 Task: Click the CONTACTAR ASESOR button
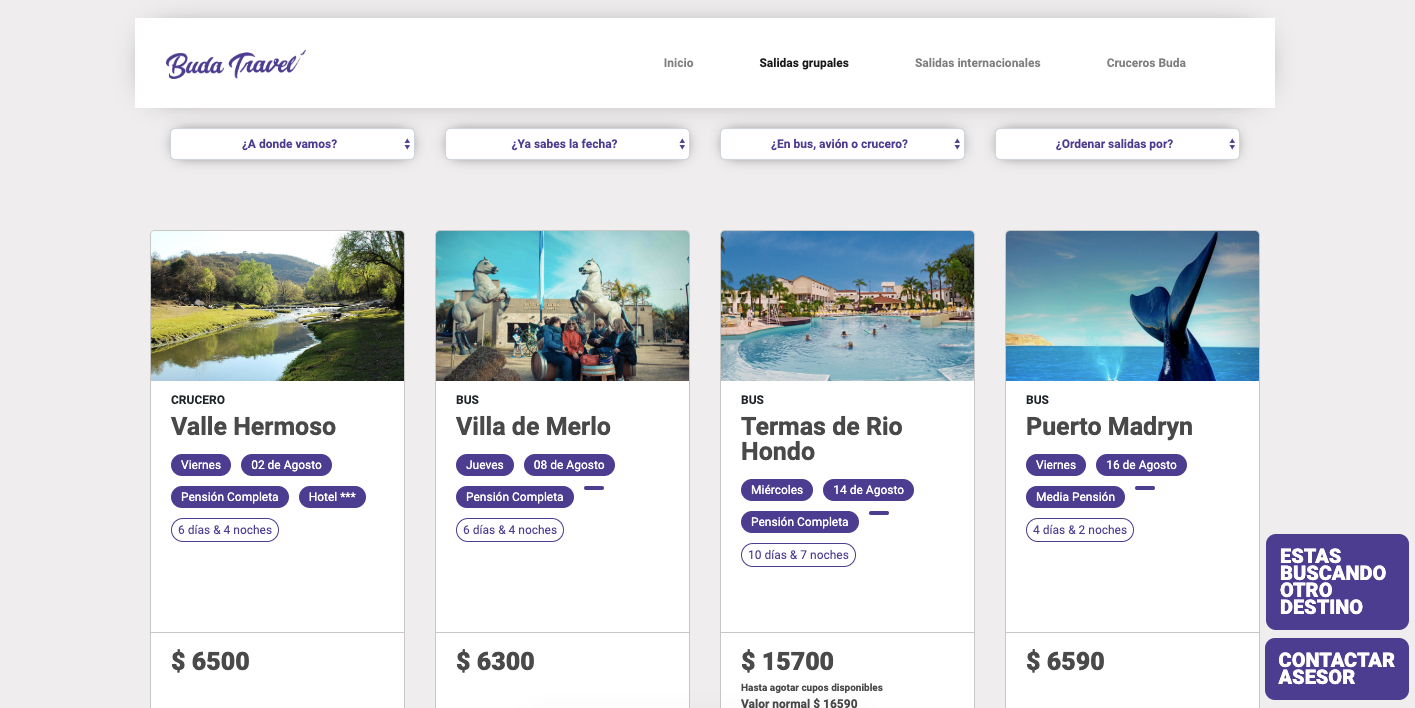click(1337, 669)
